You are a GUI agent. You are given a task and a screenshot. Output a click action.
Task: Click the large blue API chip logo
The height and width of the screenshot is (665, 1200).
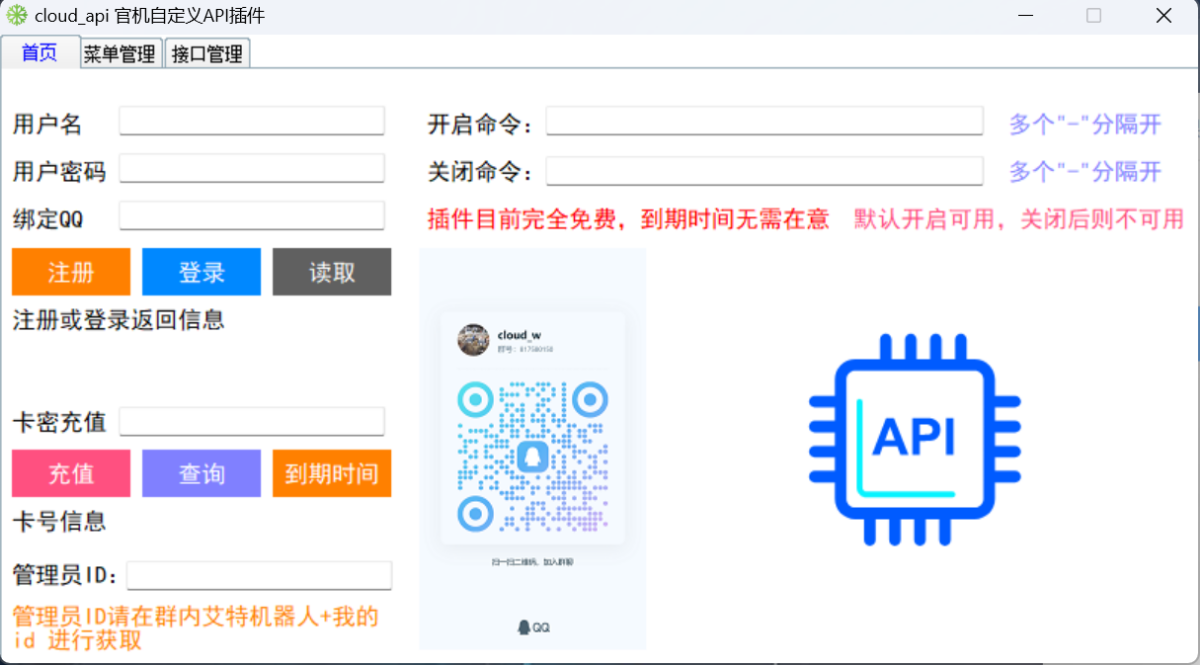pos(914,440)
